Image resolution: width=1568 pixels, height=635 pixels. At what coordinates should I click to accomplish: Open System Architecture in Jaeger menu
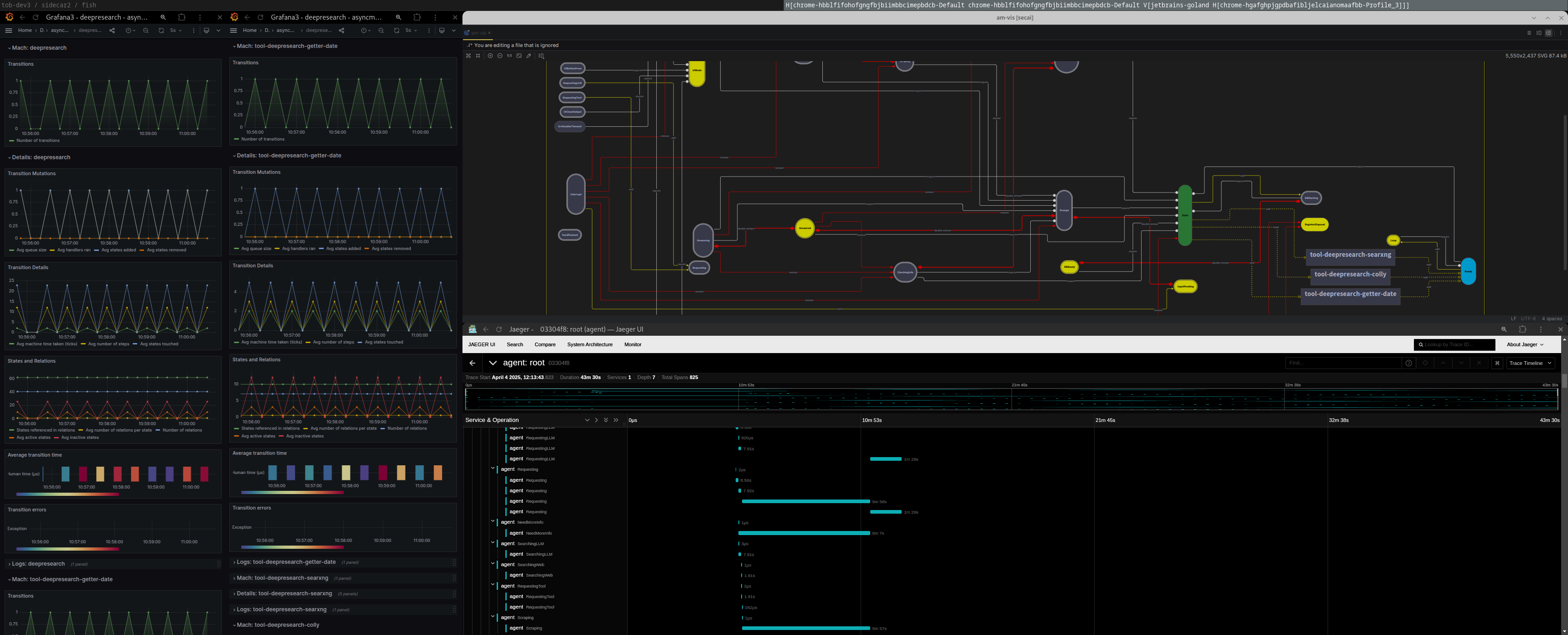(589, 344)
